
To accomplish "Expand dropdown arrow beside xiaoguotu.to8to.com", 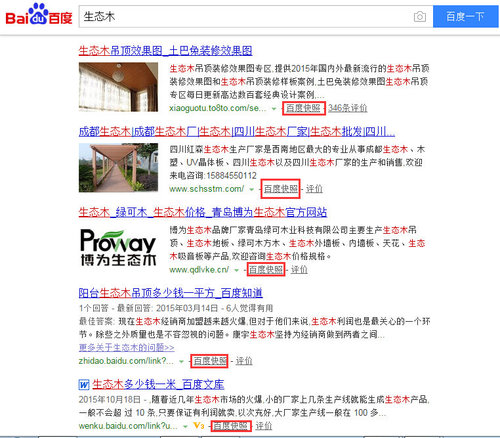I will tap(274, 109).
